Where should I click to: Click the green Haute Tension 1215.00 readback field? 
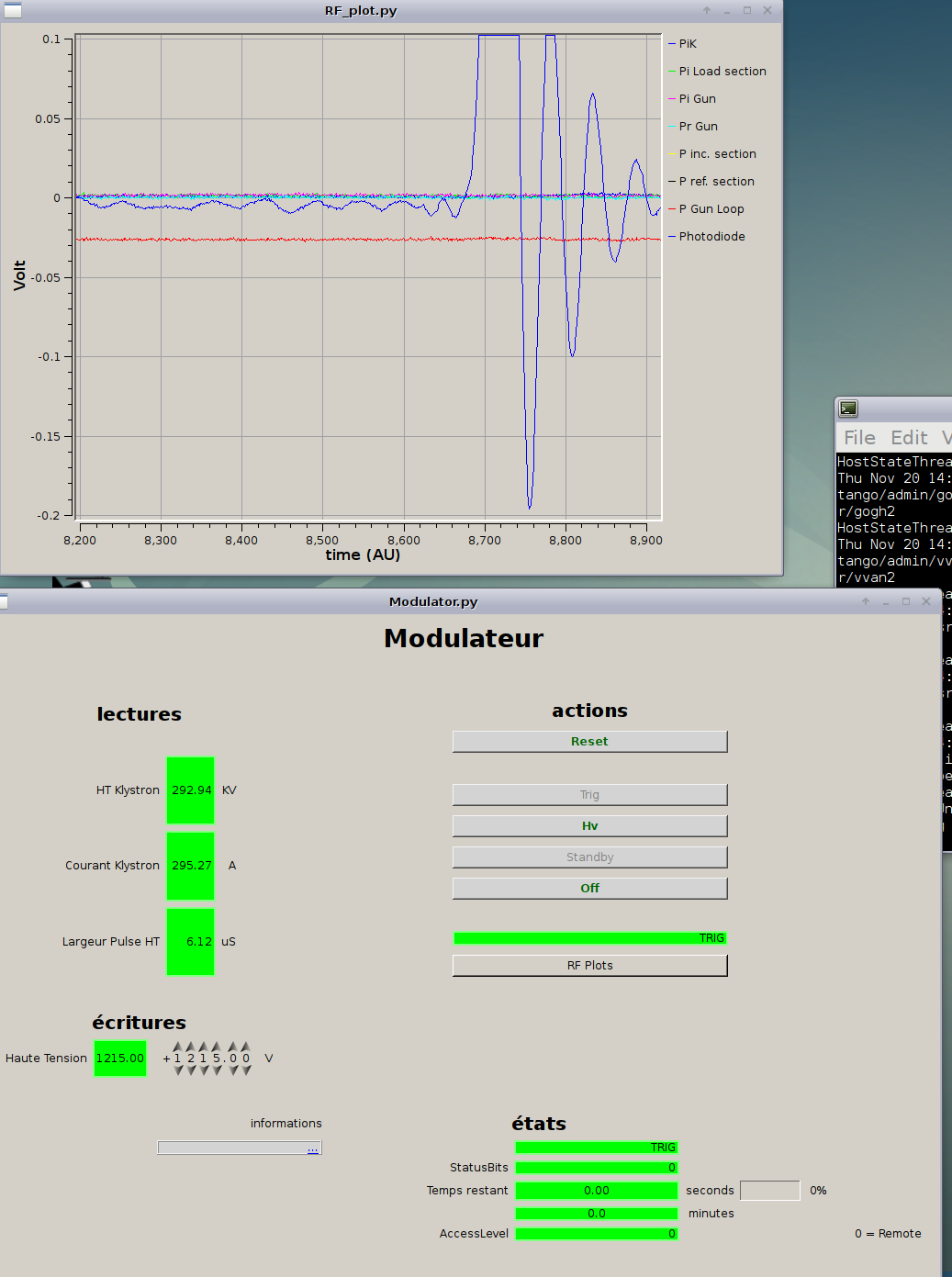click(x=120, y=1059)
